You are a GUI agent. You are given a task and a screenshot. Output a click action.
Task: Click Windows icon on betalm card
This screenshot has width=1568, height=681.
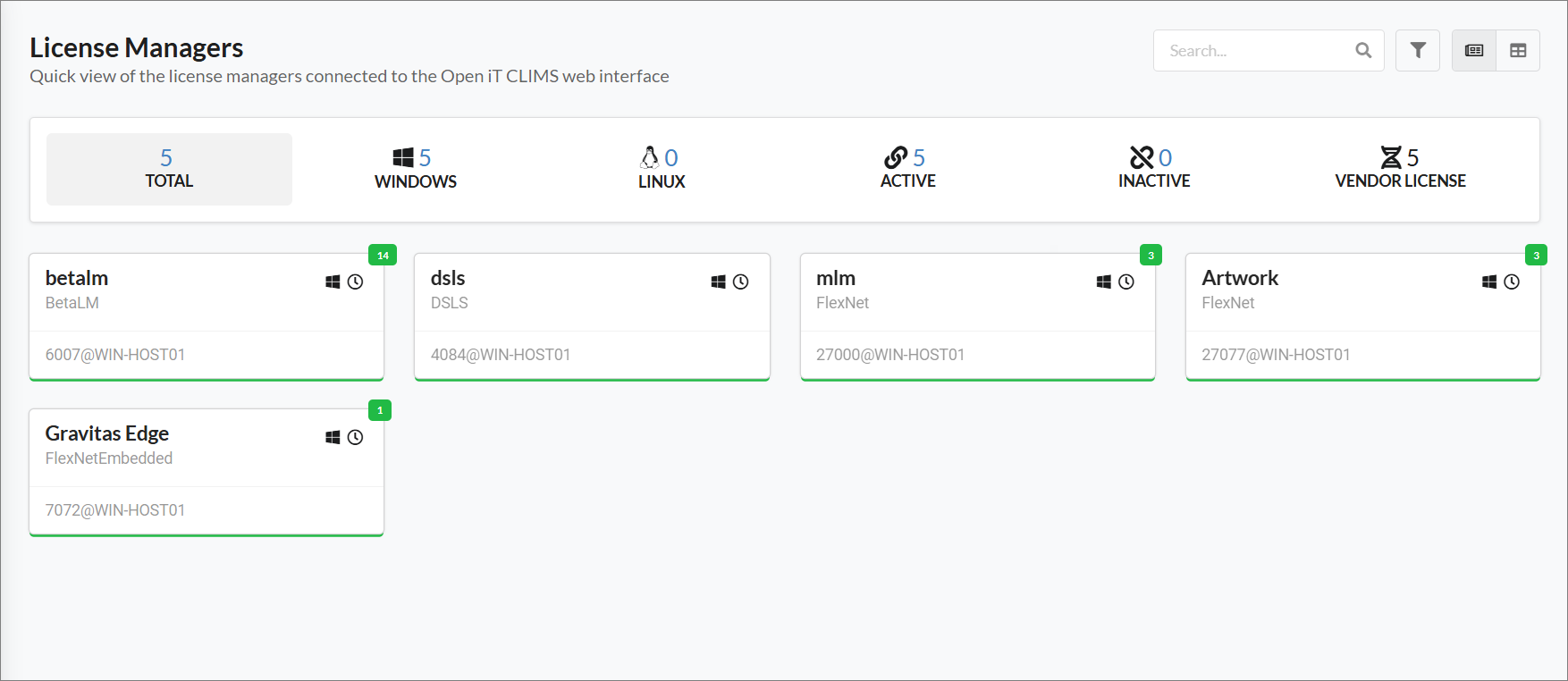(x=333, y=282)
